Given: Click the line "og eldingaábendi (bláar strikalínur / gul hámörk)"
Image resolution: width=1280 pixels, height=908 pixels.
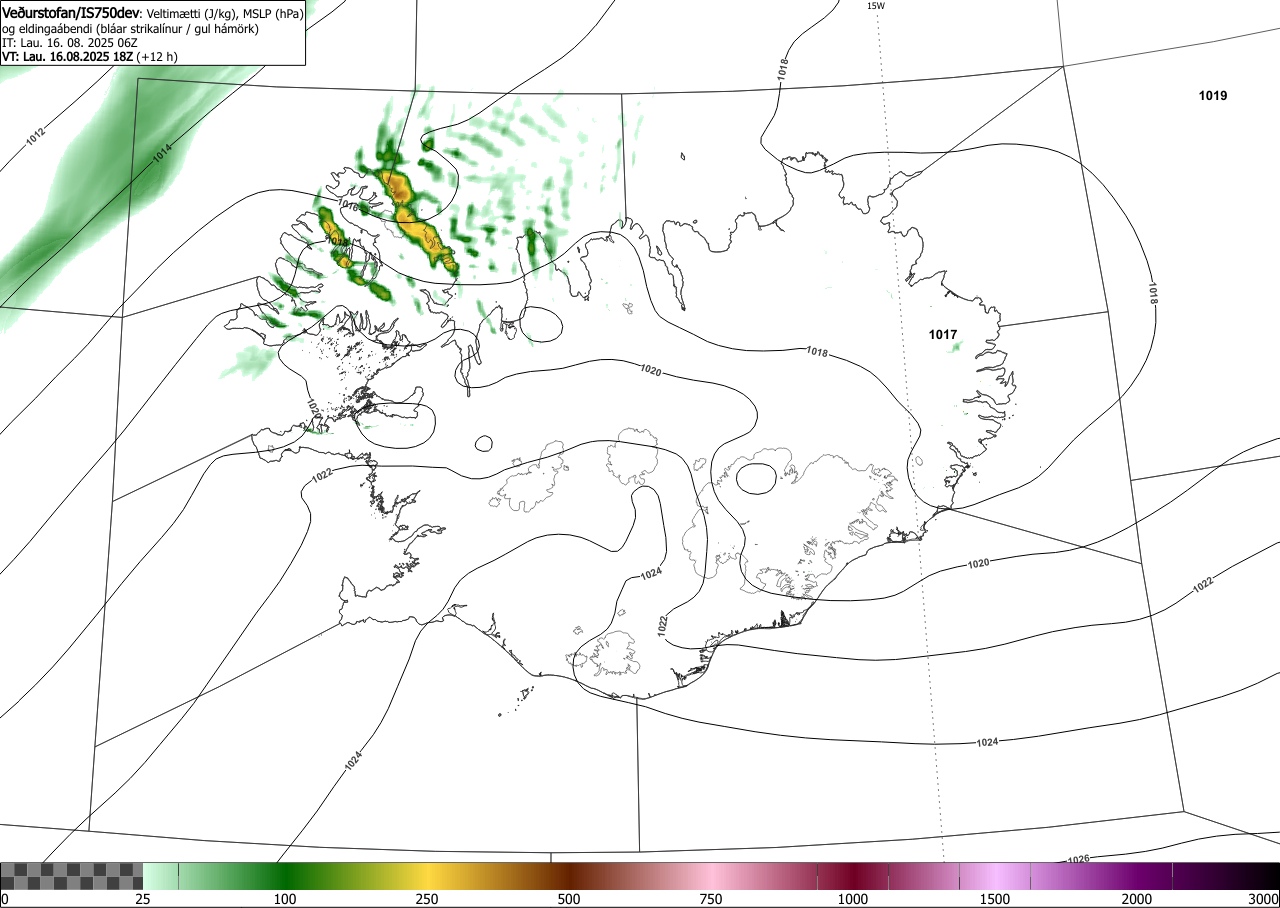Looking at the screenshot, I should (x=130, y=29).
